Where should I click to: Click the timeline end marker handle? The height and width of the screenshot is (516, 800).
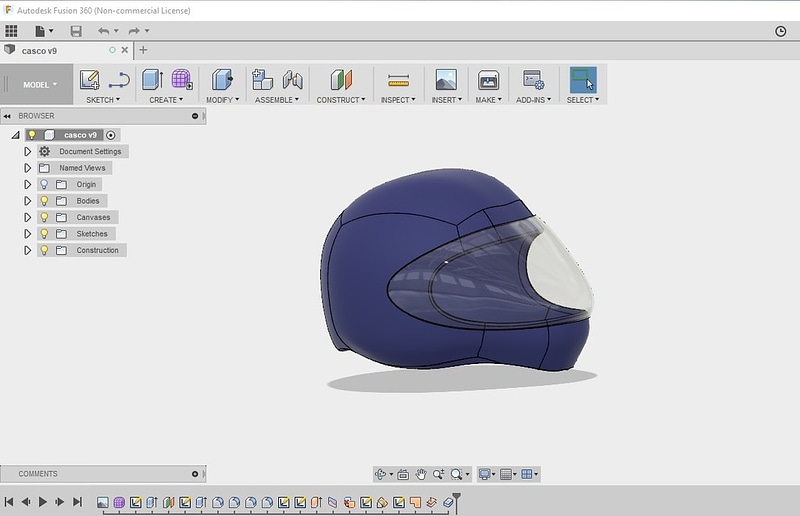click(457, 497)
